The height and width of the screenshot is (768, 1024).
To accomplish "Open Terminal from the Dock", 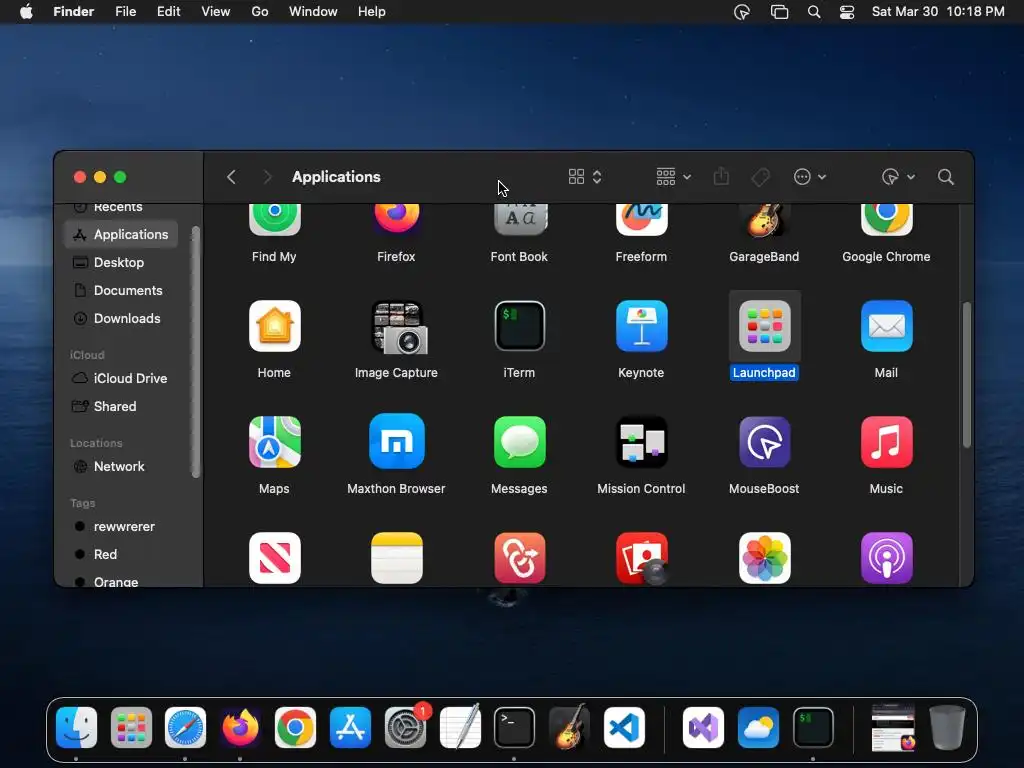I will pos(515,727).
